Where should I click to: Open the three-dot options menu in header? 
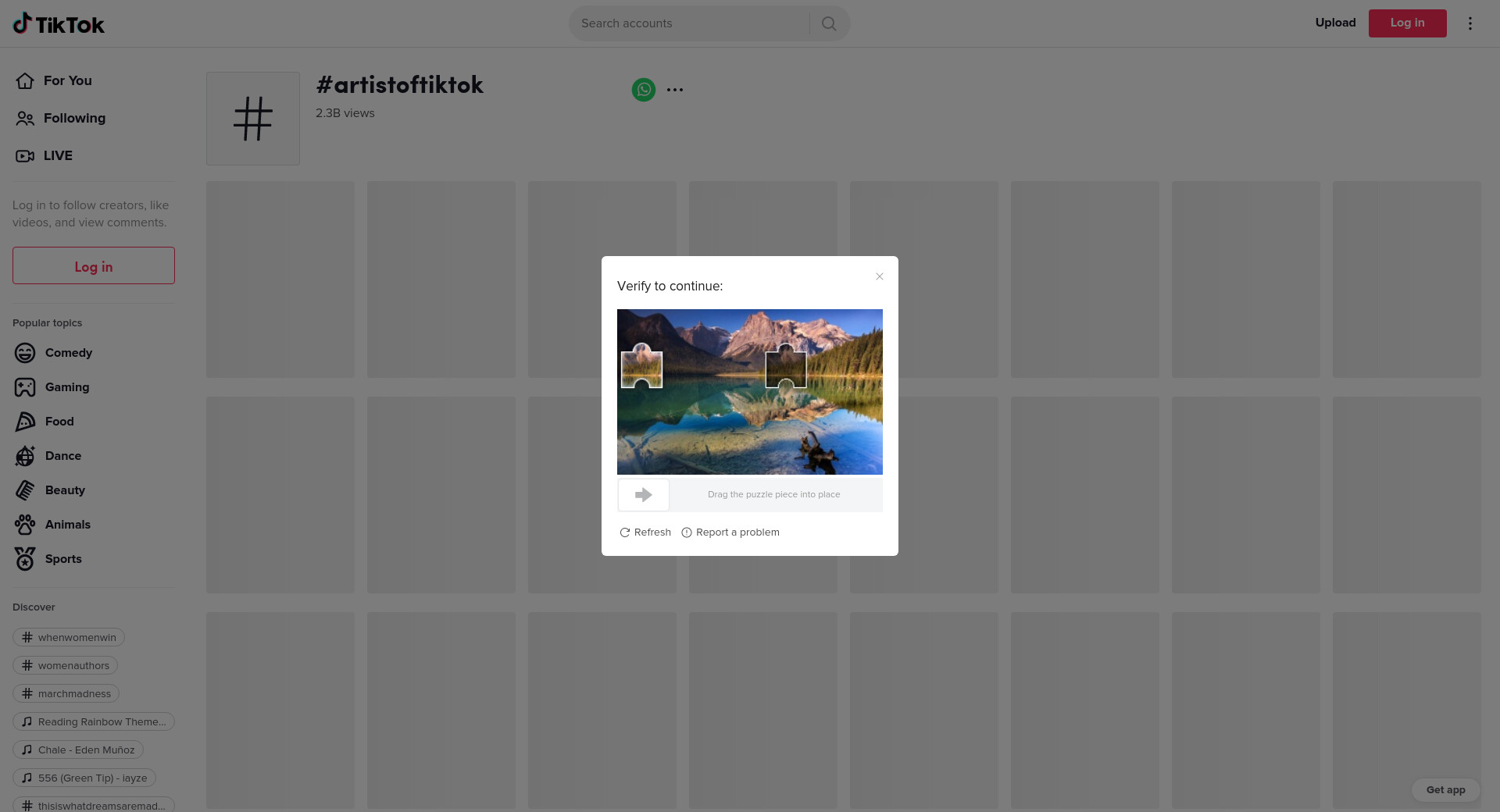click(1470, 23)
